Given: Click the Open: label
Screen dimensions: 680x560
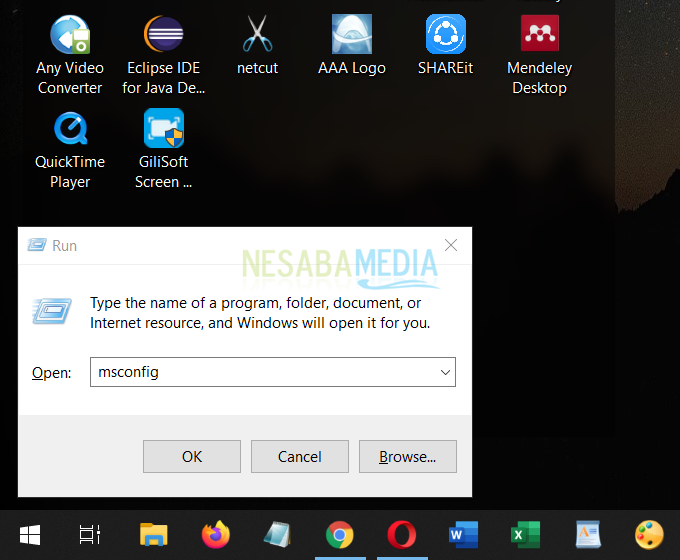Looking at the screenshot, I should click(x=52, y=373).
